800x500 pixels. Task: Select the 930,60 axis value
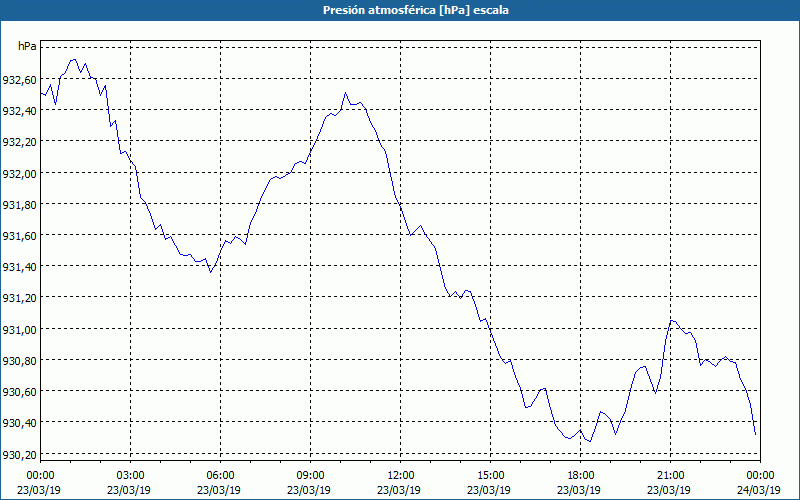coord(19,392)
